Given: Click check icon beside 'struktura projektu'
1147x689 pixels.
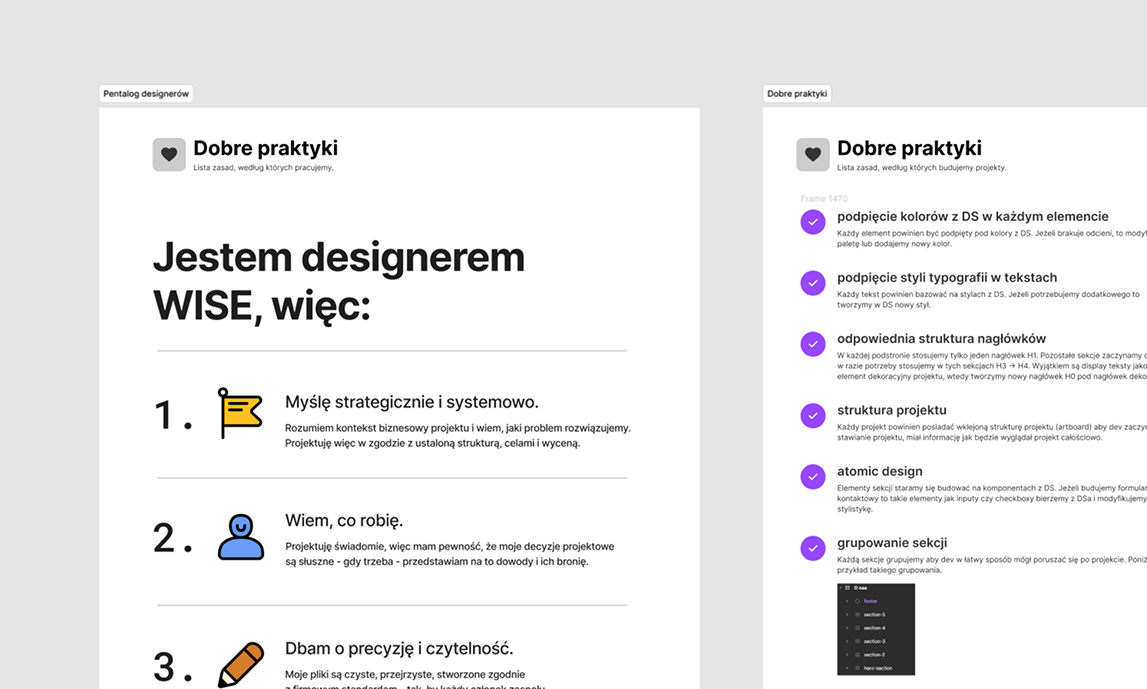Looking at the screenshot, I should coord(813,415).
